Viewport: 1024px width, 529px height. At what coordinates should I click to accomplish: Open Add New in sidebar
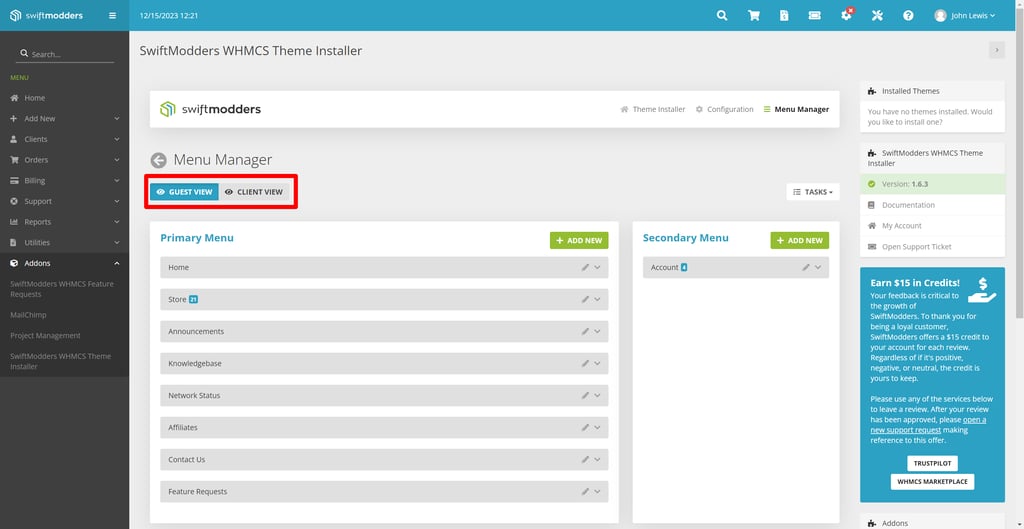(x=65, y=119)
